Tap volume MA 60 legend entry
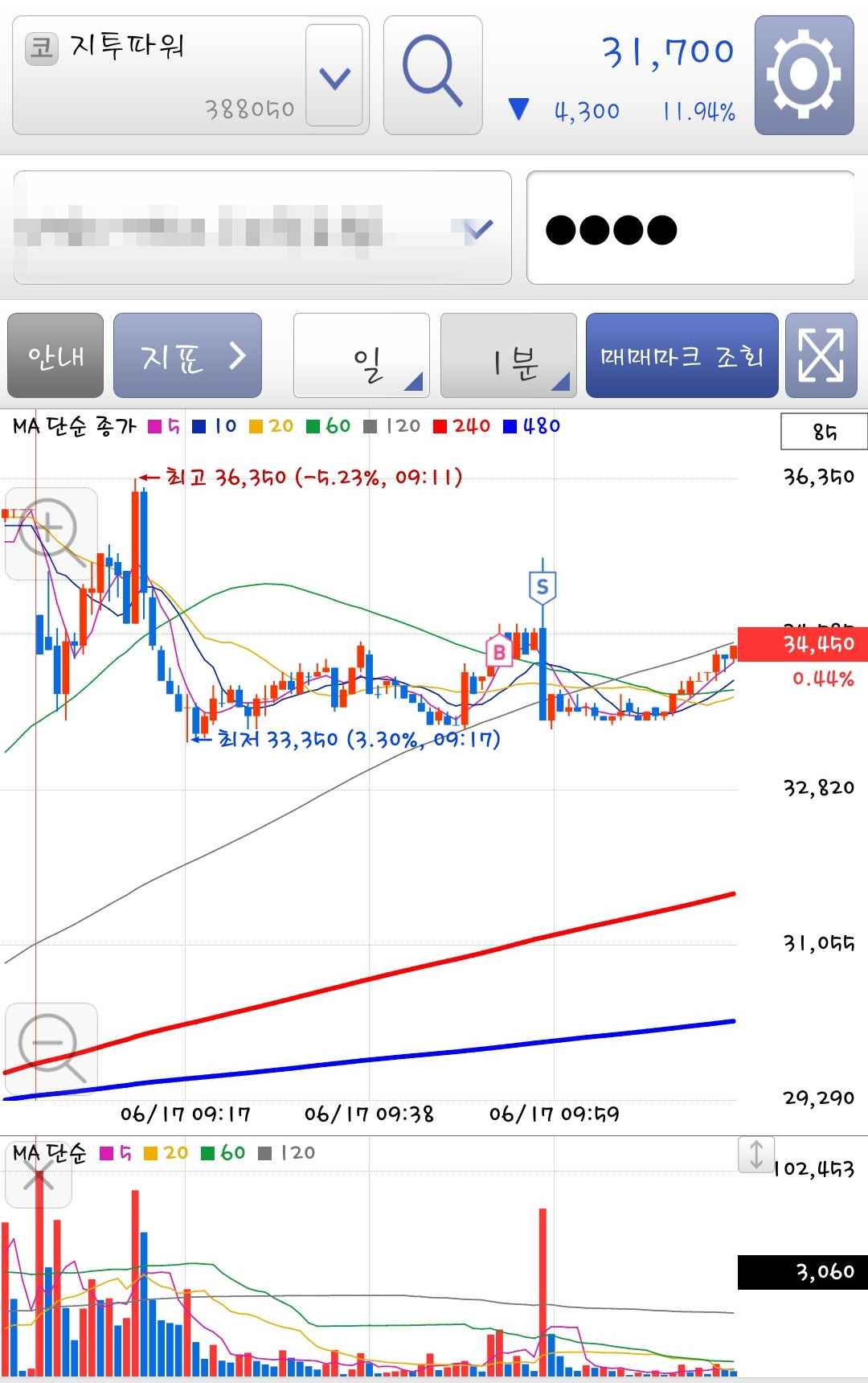 [223, 1153]
